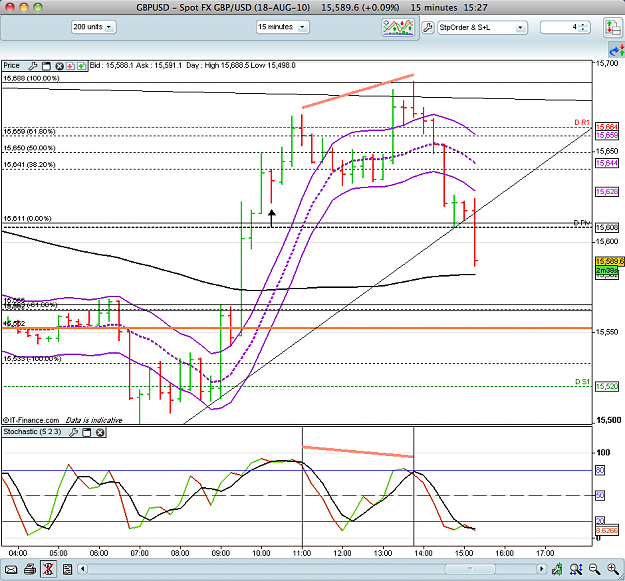
Task: Click the green up-arrow icon in Price panel
Action: [x=82, y=66]
